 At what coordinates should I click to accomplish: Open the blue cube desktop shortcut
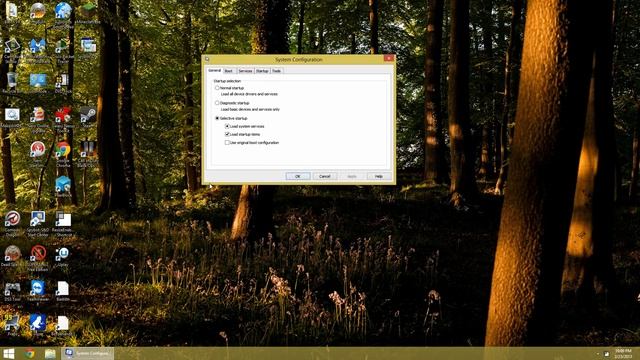[63, 187]
